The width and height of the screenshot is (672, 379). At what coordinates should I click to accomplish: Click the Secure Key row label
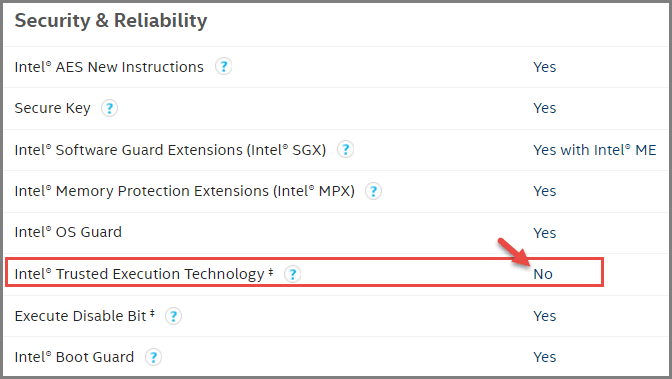[x=53, y=108]
